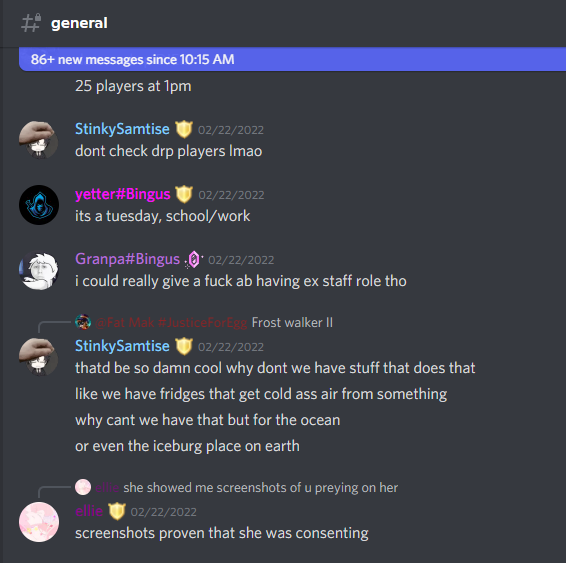Open Granpa#Bingus avatar picture
566x563 pixels.
point(39,270)
